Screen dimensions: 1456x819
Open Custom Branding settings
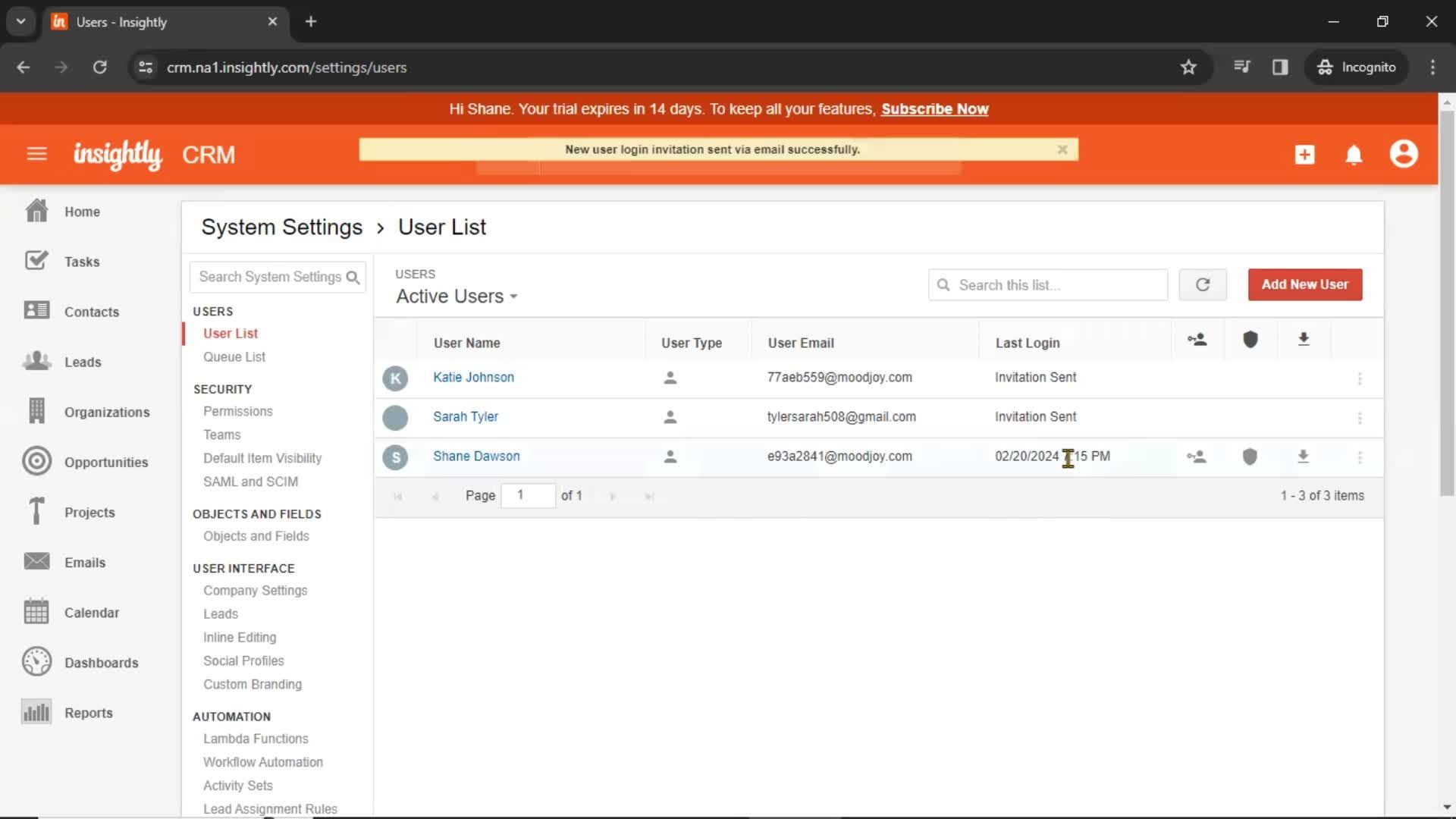[253, 684]
